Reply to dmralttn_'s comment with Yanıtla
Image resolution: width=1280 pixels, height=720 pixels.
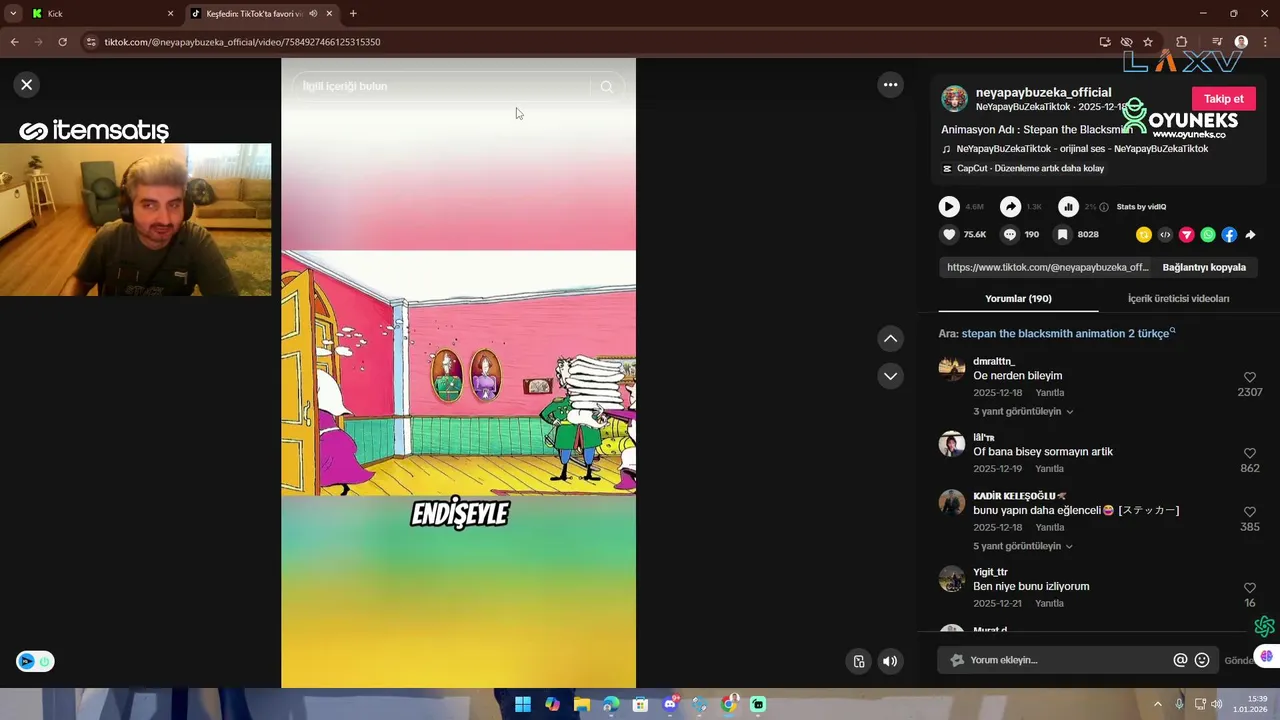pyautogui.click(x=1049, y=393)
